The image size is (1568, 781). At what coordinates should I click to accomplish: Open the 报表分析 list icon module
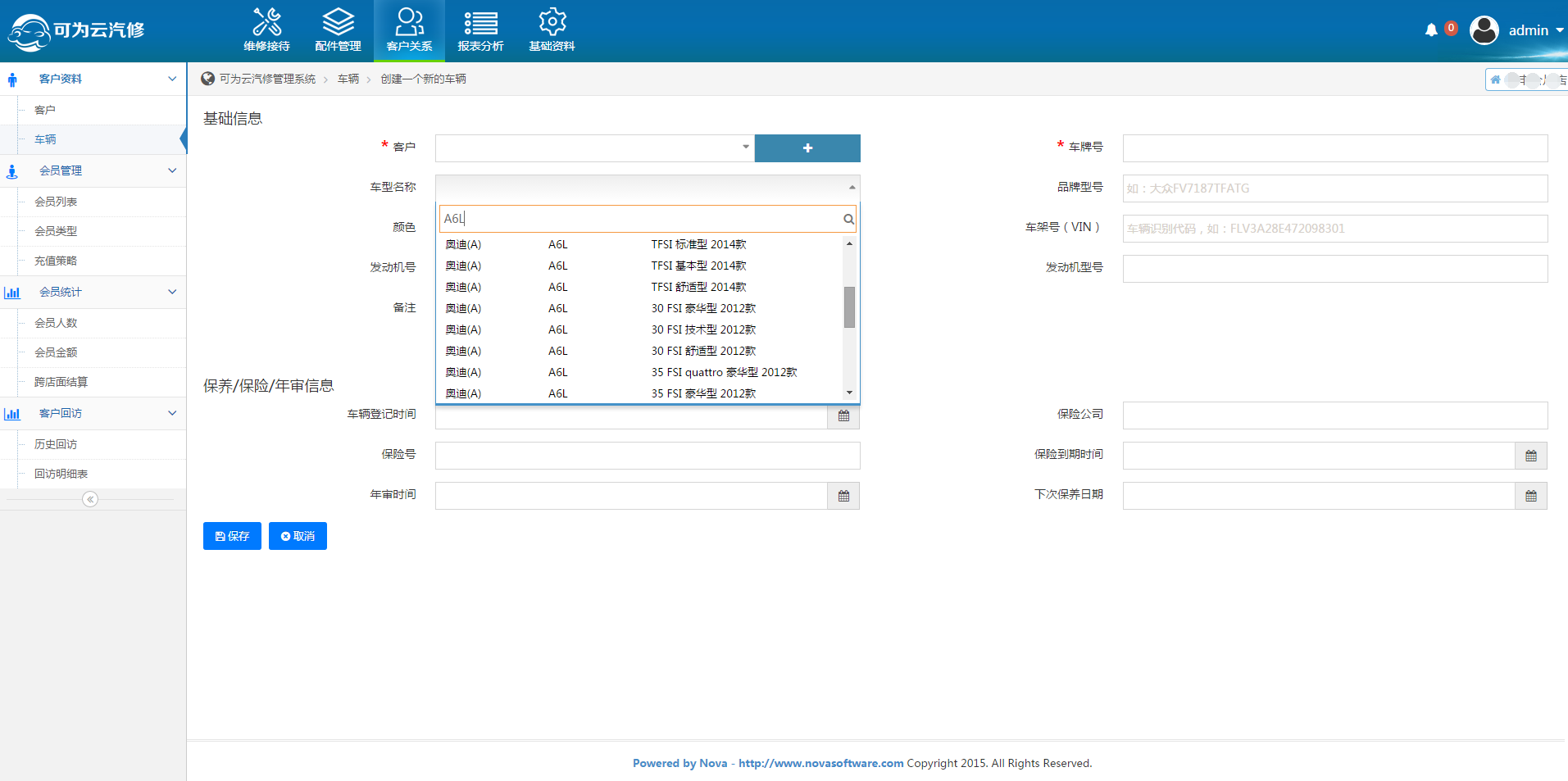[480, 30]
